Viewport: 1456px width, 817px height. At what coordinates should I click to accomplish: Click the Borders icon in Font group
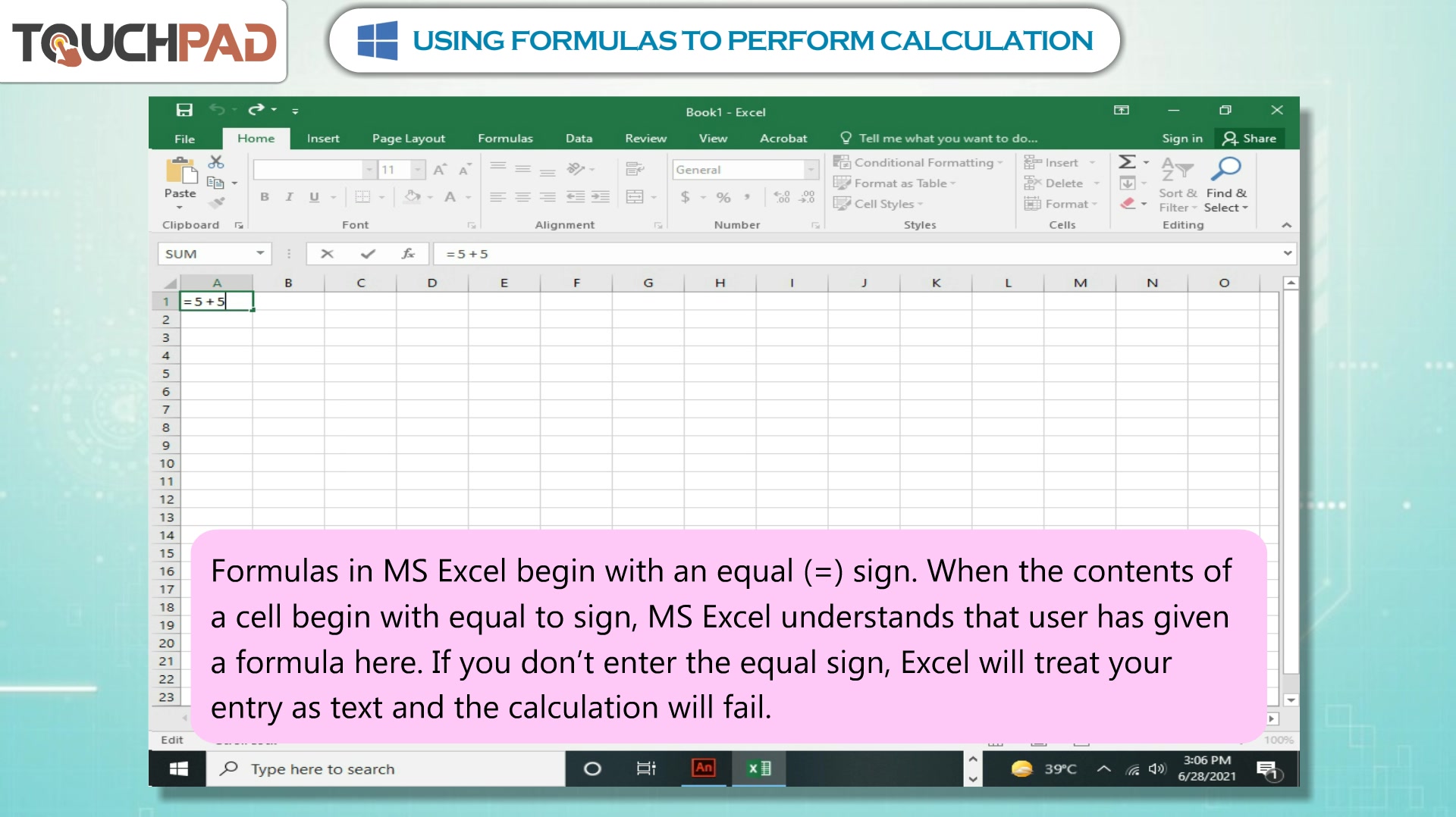pos(362,197)
